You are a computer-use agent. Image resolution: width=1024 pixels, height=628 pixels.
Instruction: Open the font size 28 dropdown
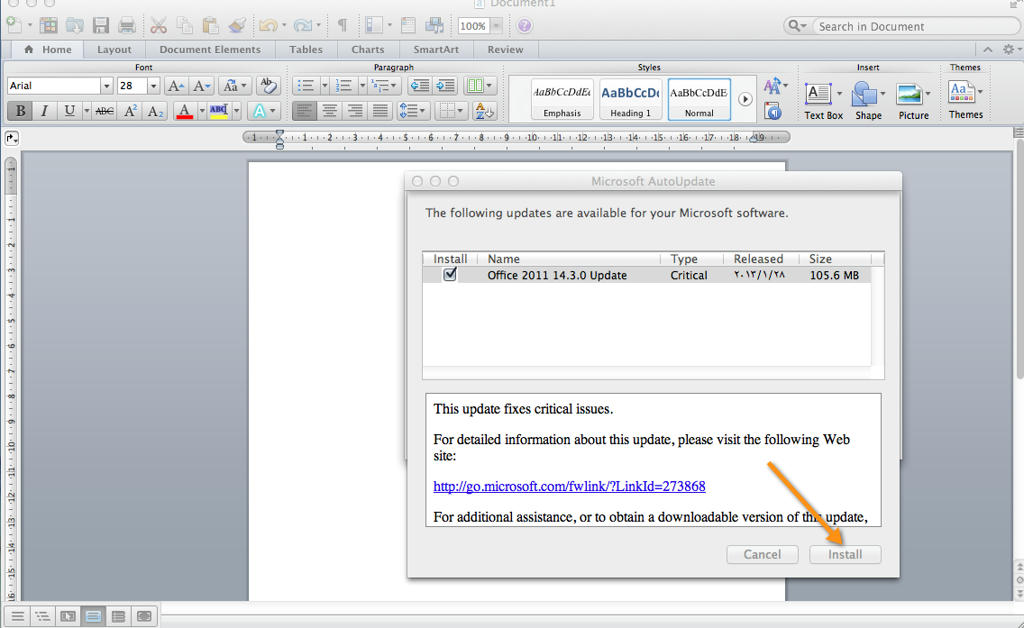pyautogui.click(x=153, y=86)
